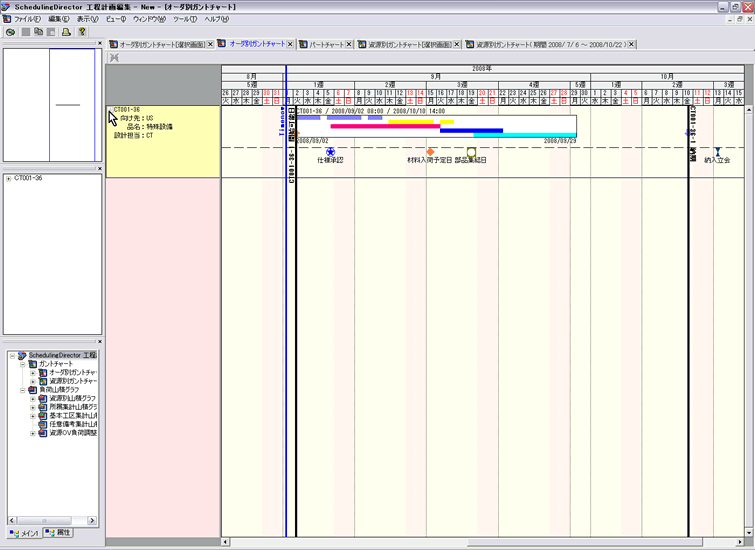Expand the 資源別山積グラフ tree node
This screenshot has height=550, width=755.
tap(33, 399)
